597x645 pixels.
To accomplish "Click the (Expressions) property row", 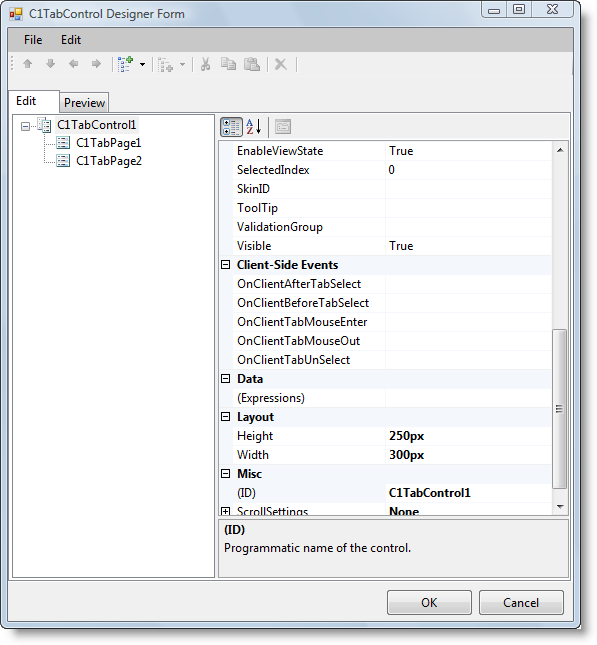I will click(x=392, y=398).
